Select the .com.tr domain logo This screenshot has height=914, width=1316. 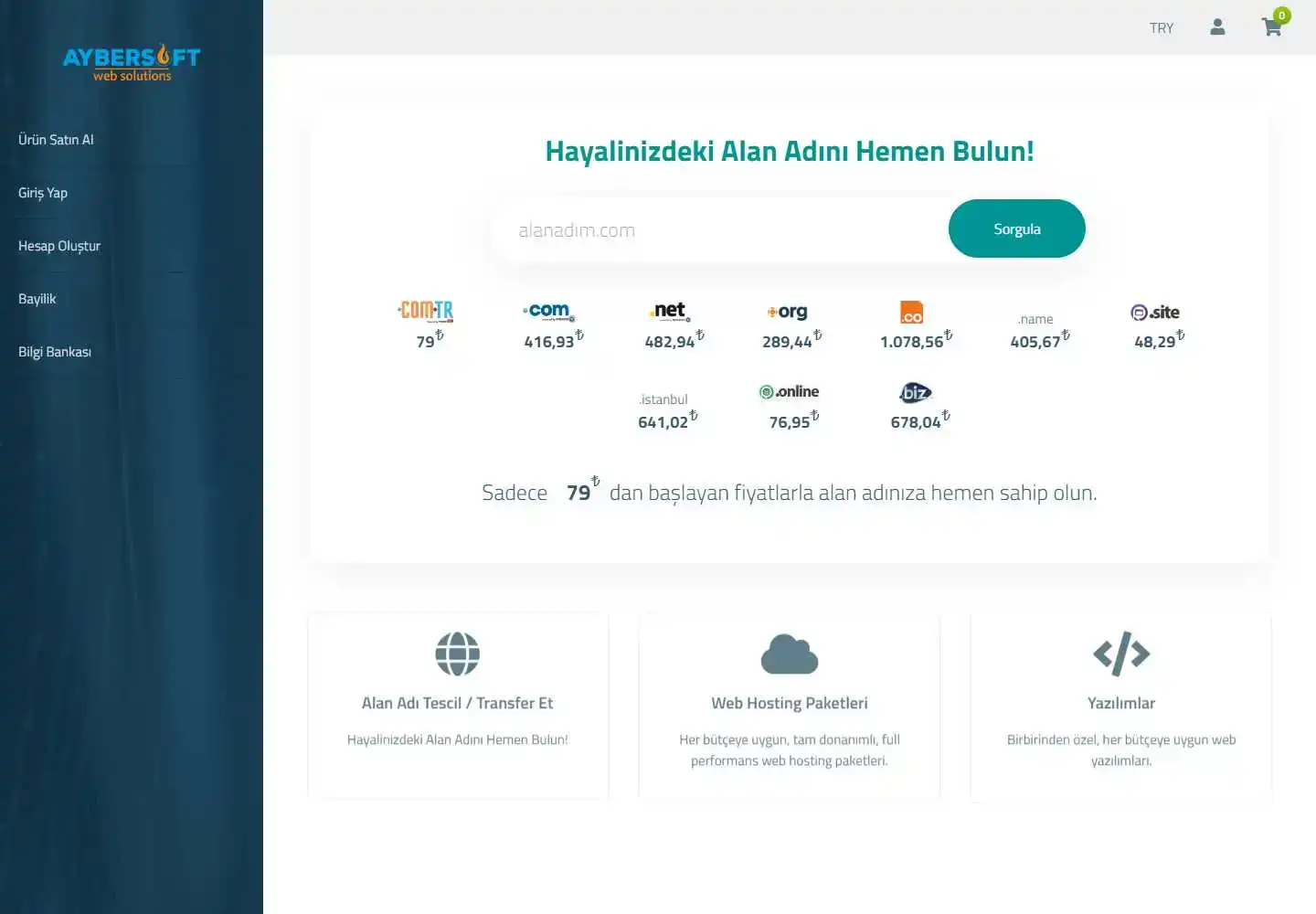(426, 311)
